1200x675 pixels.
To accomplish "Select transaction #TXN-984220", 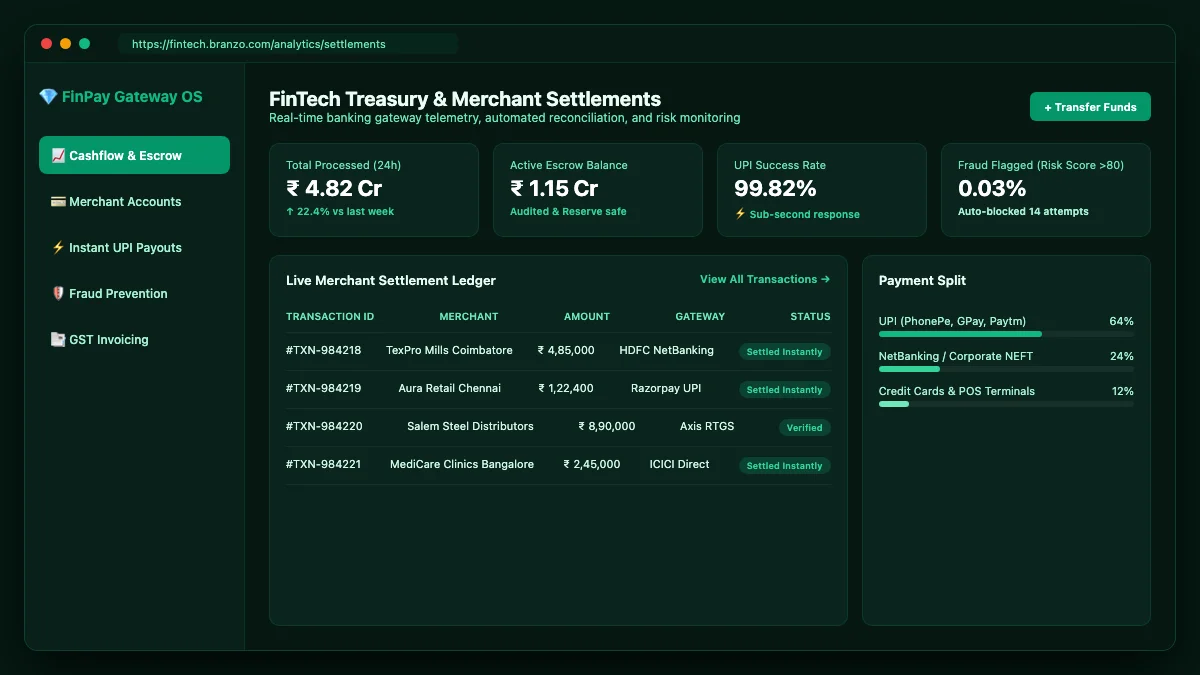I will 324,427.
